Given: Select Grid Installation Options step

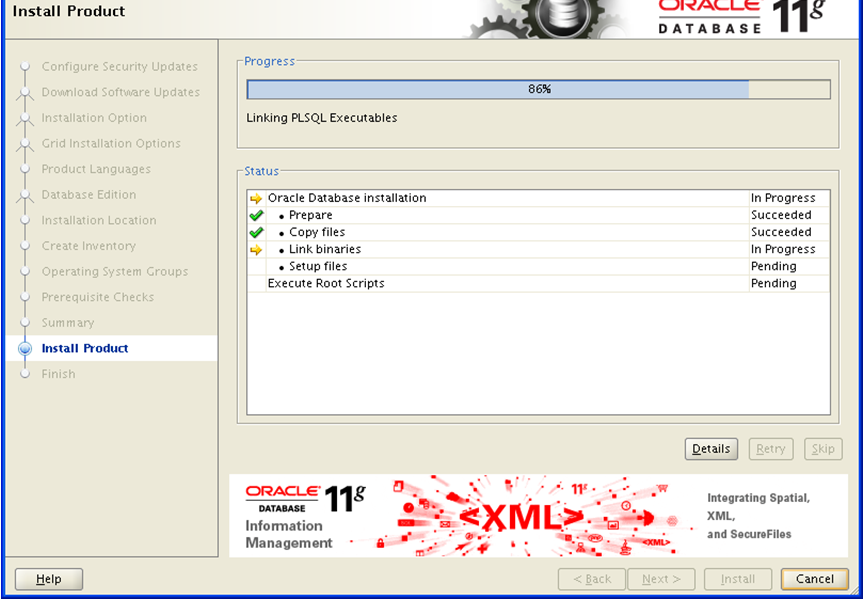Looking at the screenshot, I should pos(111,143).
